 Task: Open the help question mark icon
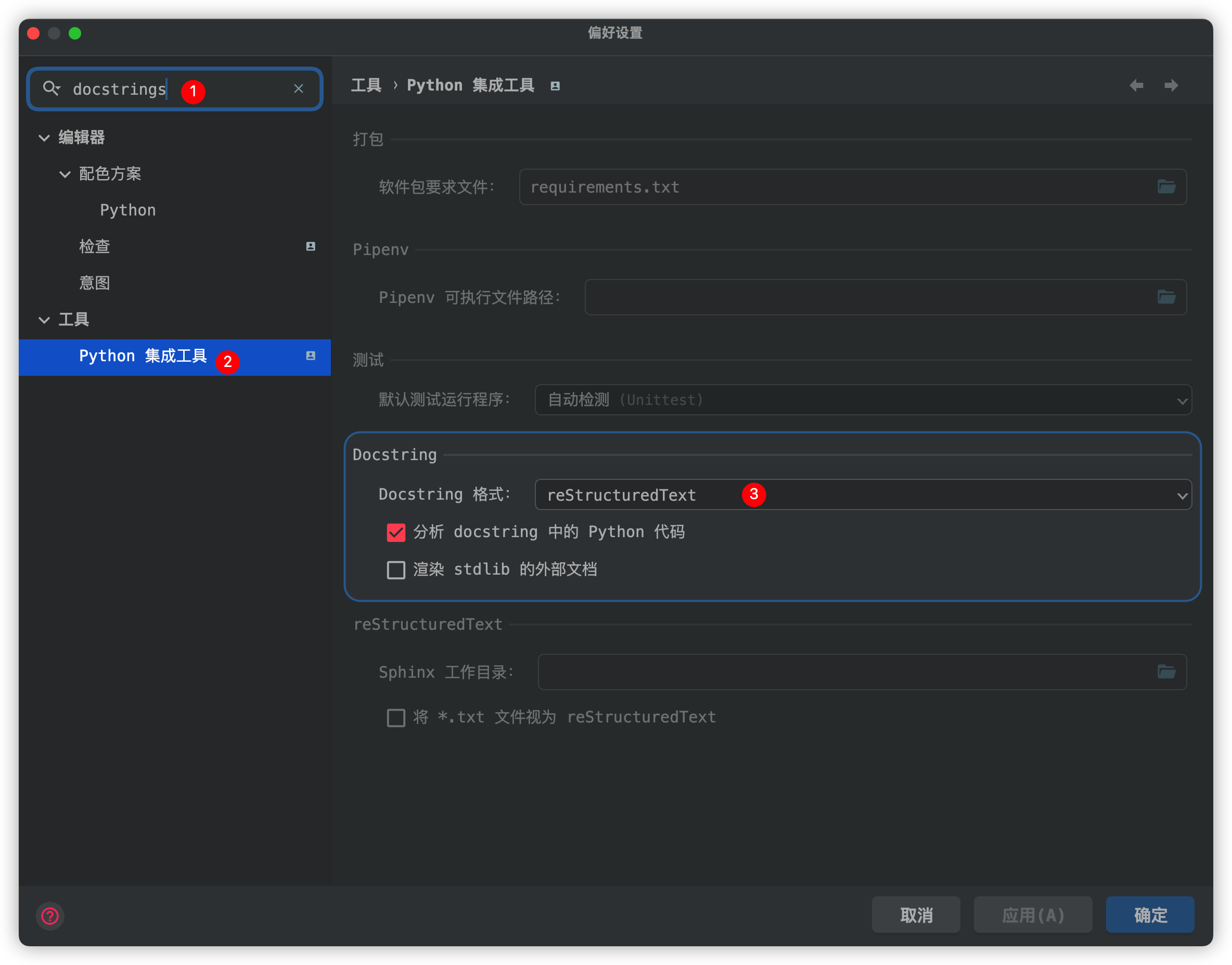tap(50, 916)
